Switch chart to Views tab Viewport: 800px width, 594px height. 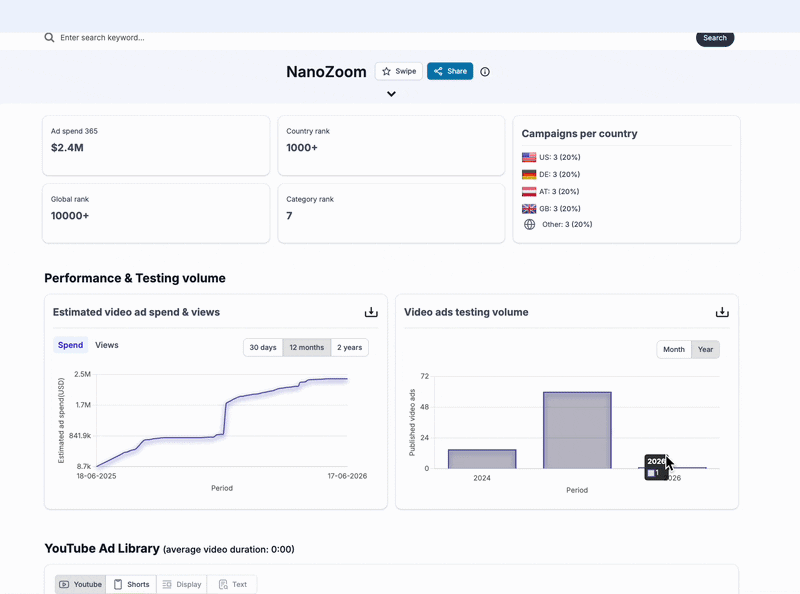coord(107,345)
